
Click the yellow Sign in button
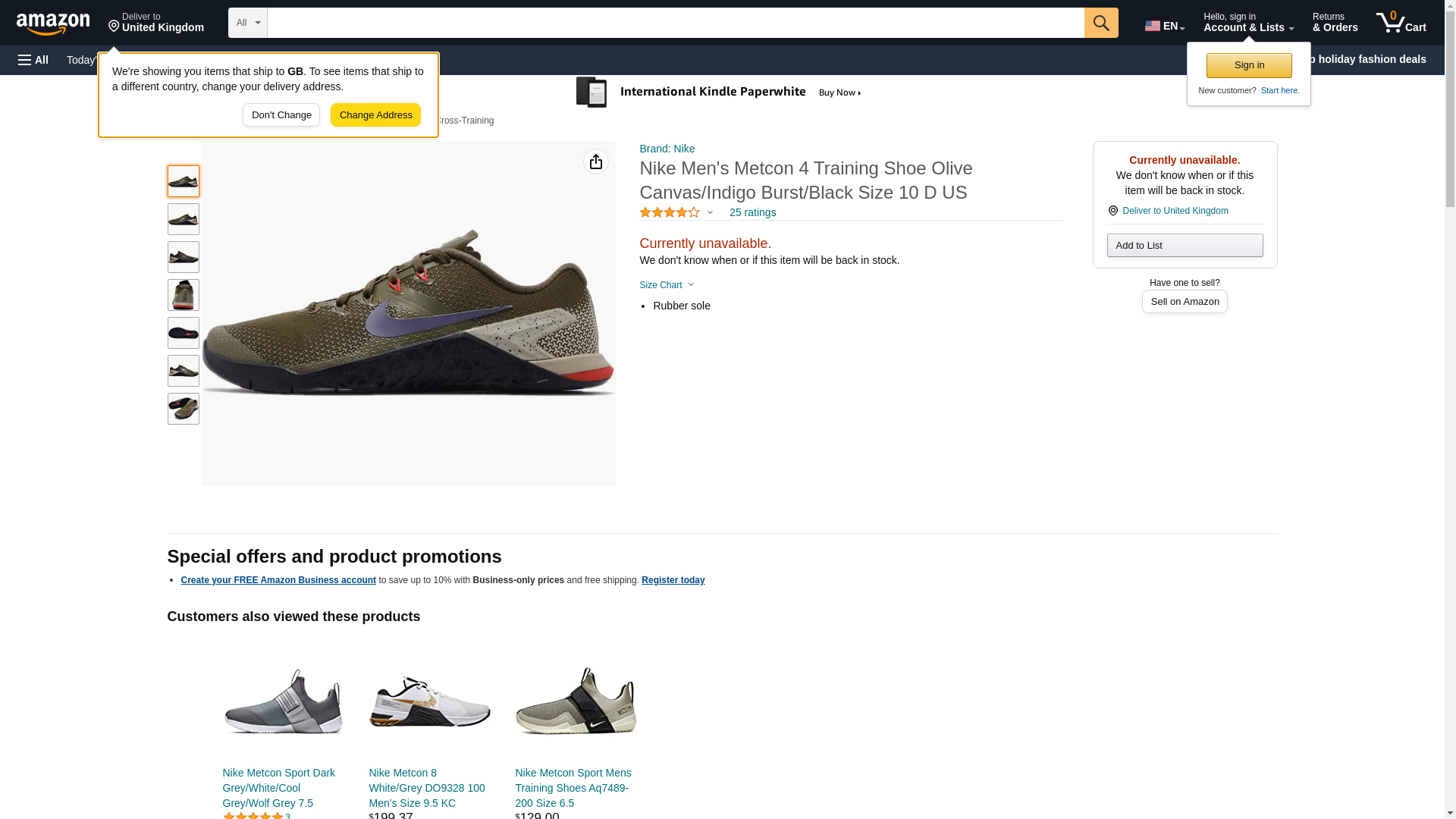pyautogui.click(x=1248, y=65)
